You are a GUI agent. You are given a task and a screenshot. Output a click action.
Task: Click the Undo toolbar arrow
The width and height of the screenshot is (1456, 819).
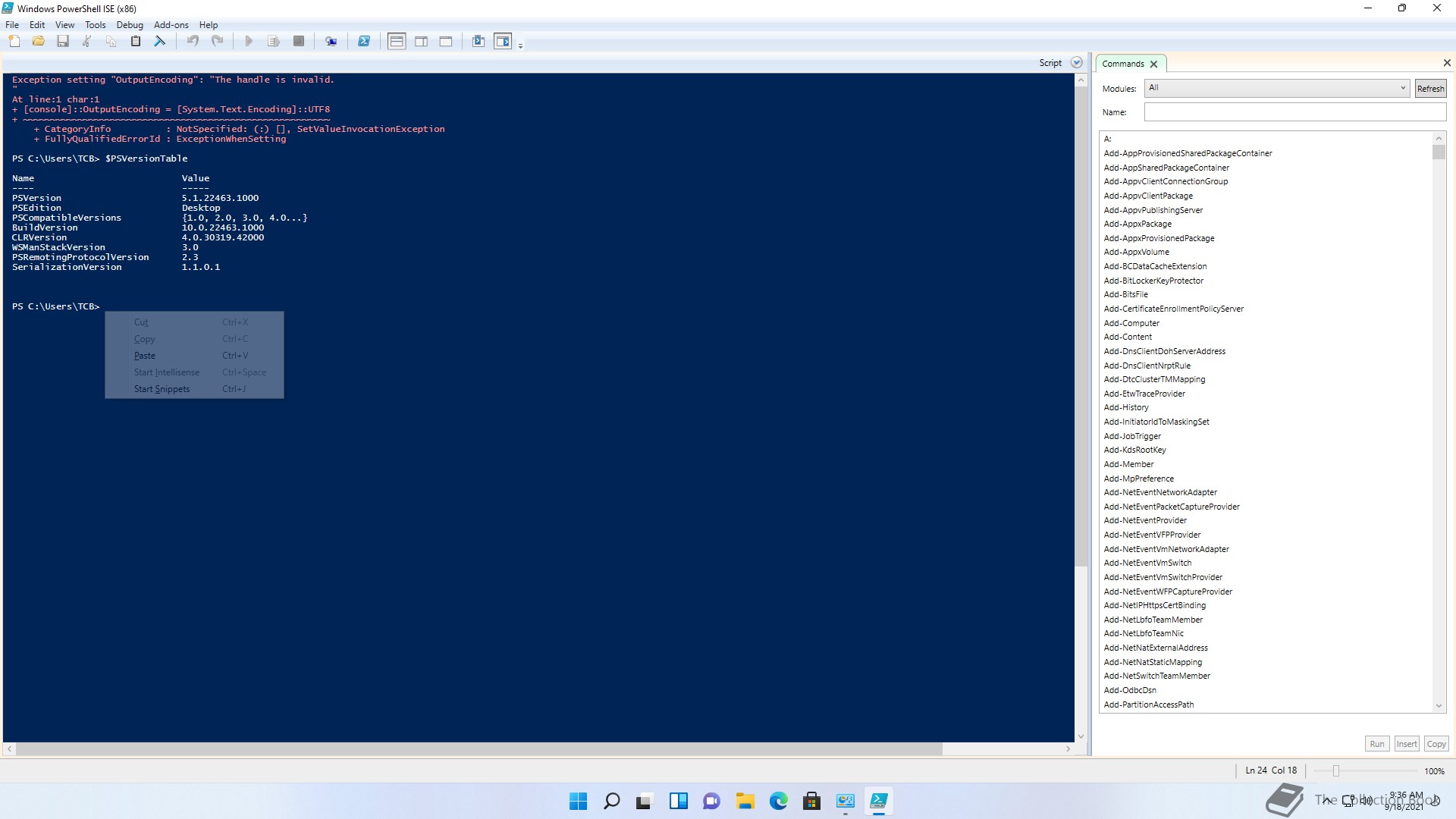[193, 42]
